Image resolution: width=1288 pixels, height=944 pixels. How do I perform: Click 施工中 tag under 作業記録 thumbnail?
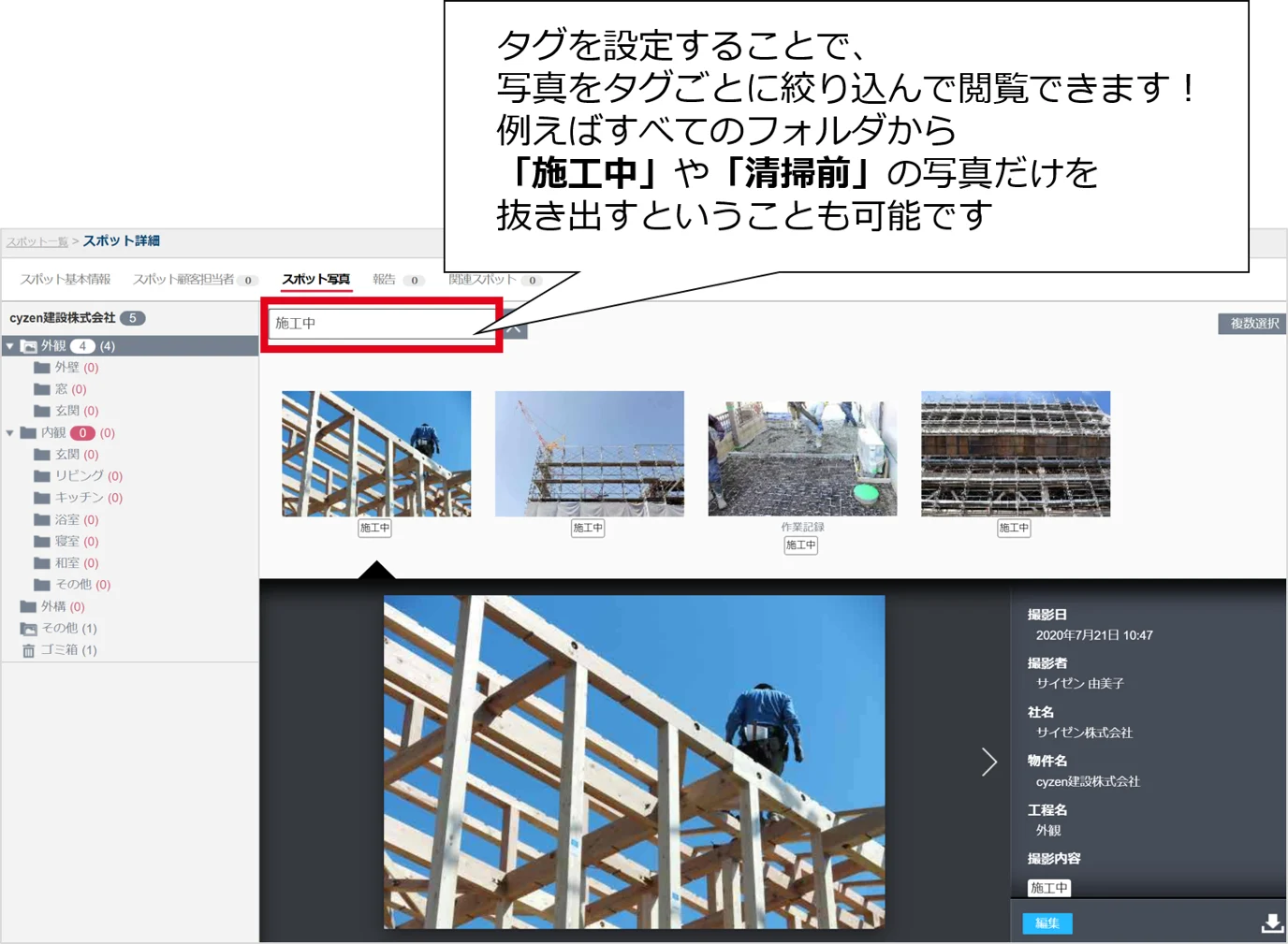[801, 545]
